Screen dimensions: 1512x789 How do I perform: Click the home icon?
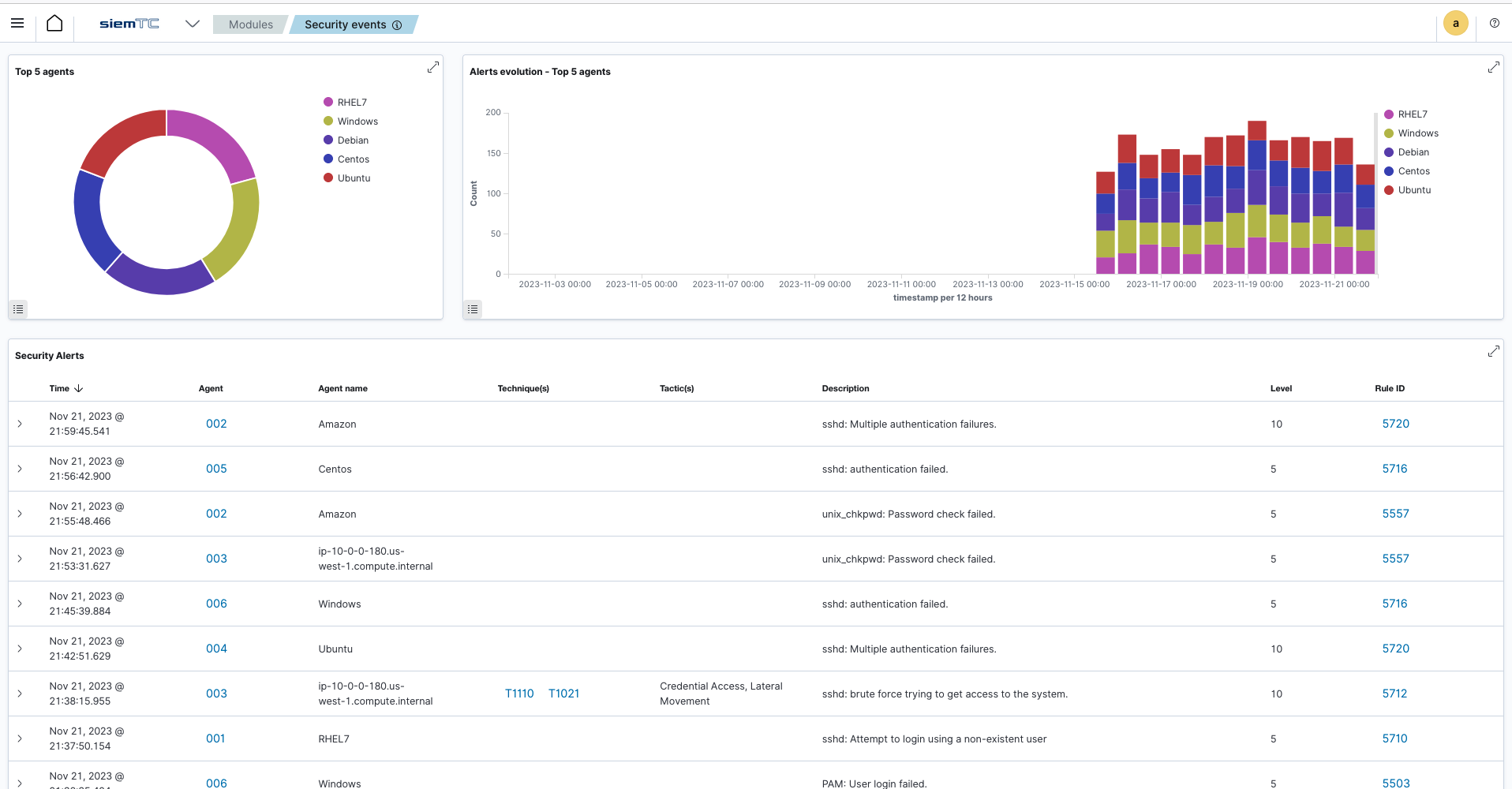coord(54,24)
